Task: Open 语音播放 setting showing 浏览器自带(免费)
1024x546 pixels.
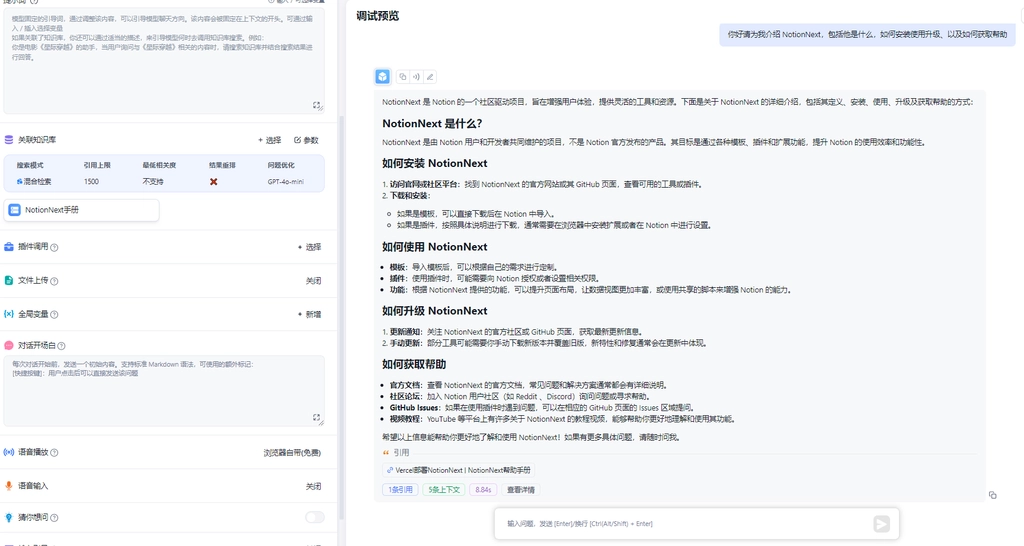Action: (292, 453)
